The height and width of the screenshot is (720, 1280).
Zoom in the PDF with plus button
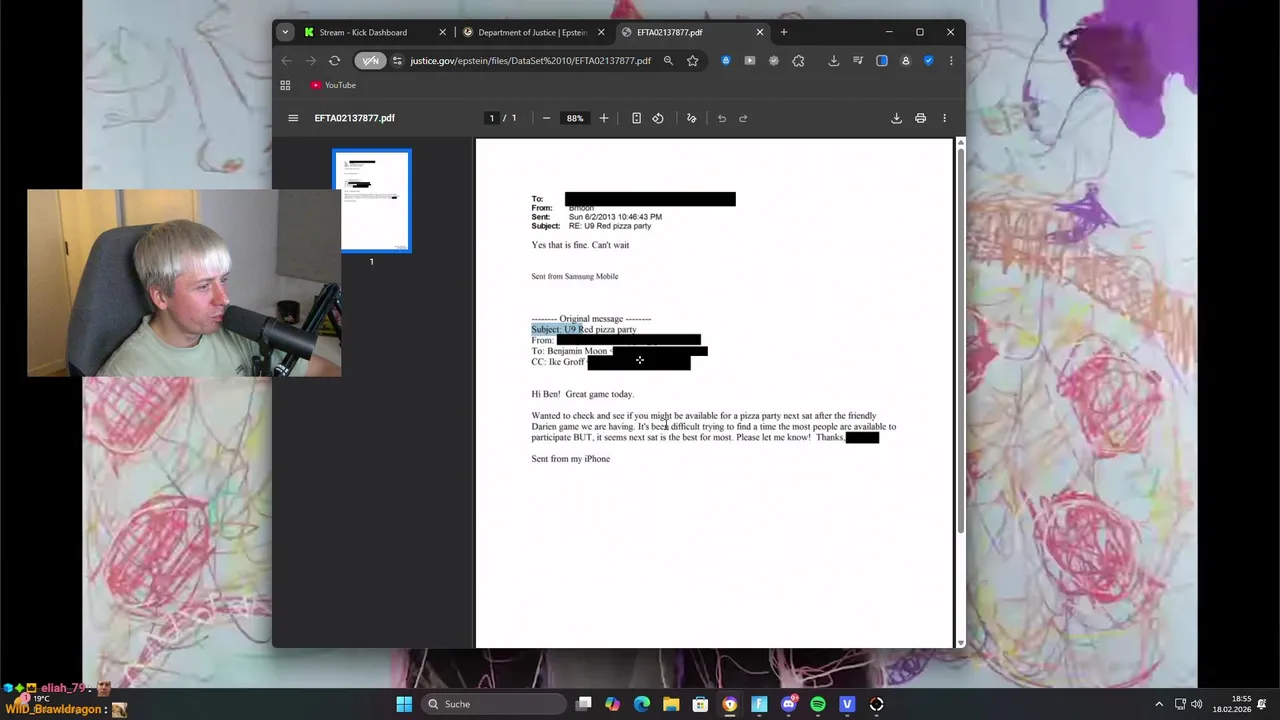click(x=604, y=118)
